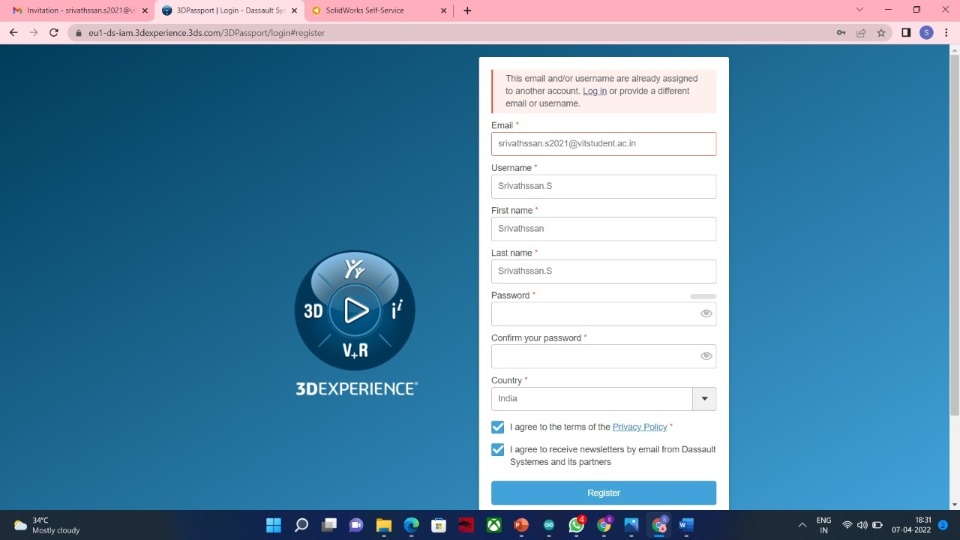Show the confirm password via its eye icon

click(706, 356)
